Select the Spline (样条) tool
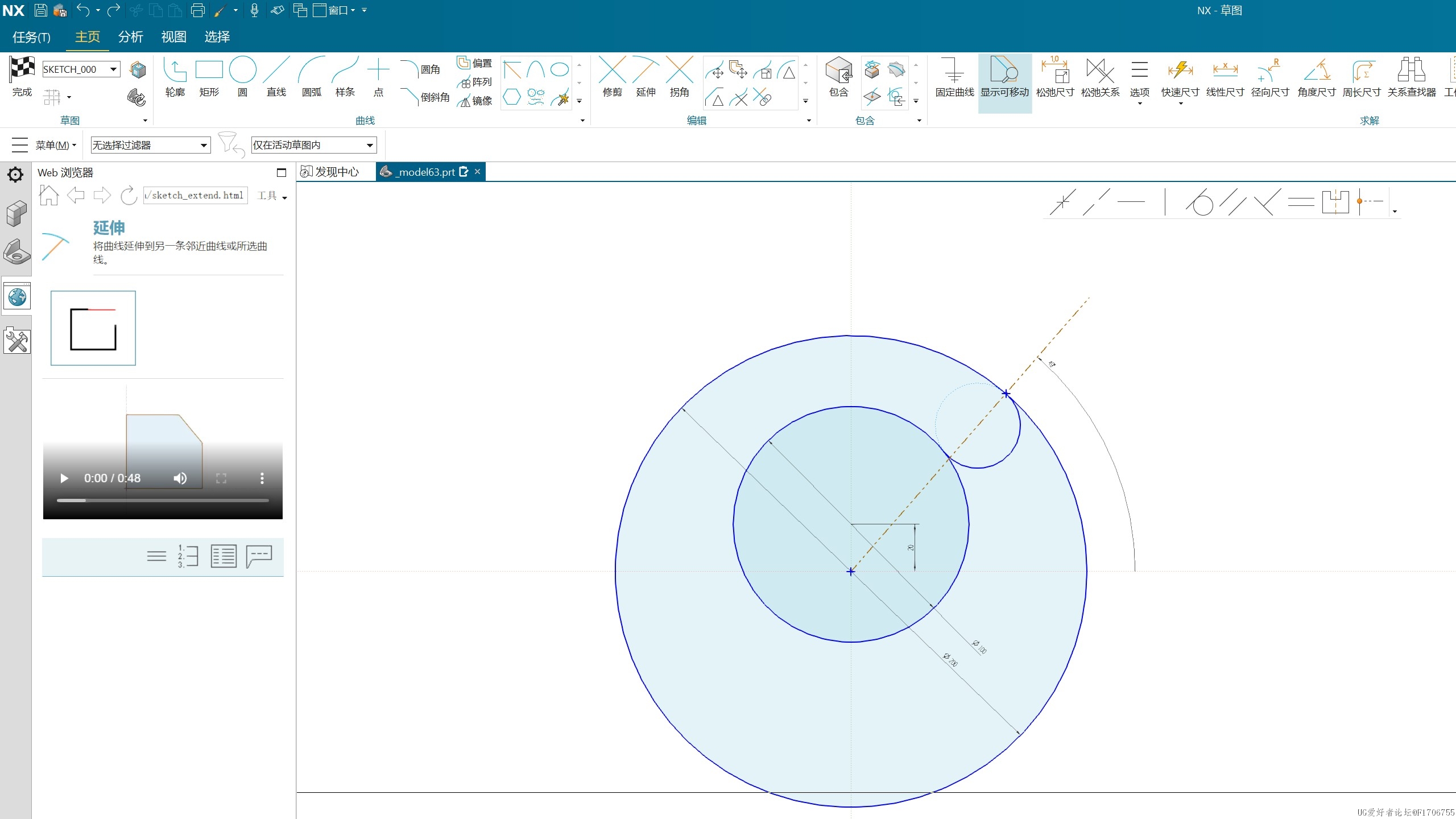 click(345, 77)
